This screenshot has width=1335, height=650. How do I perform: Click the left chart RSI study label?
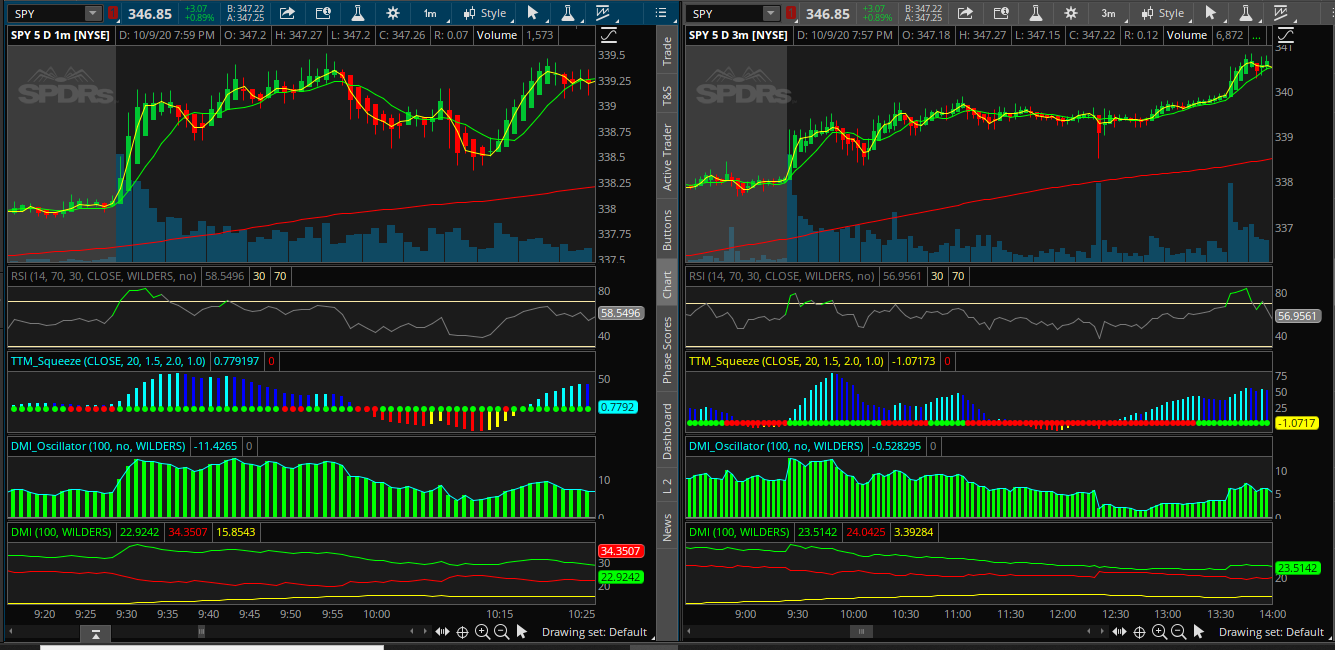(104, 276)
